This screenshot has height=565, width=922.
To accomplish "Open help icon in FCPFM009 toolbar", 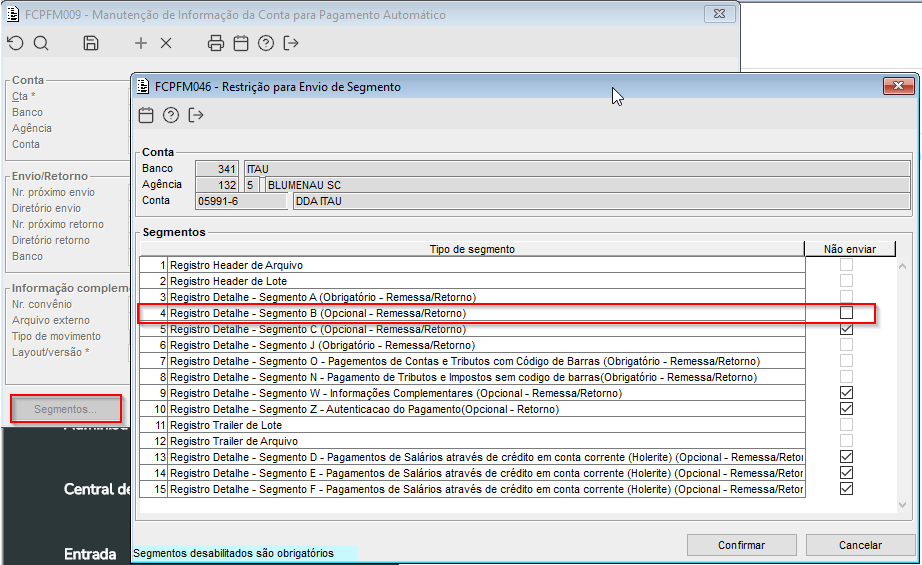I will (x=266, y=43).
